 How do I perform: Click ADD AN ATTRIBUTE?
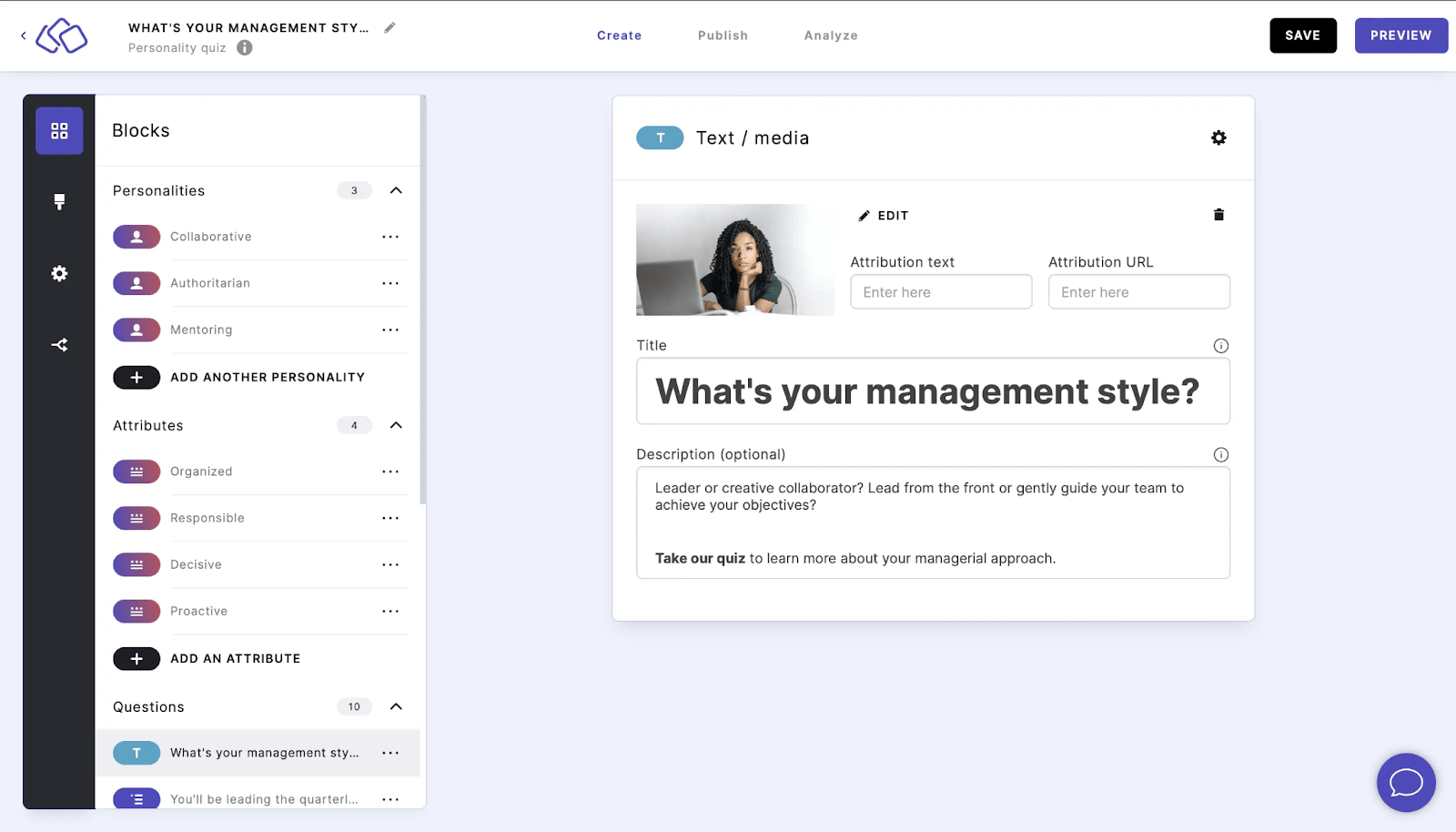coord(207,658)
